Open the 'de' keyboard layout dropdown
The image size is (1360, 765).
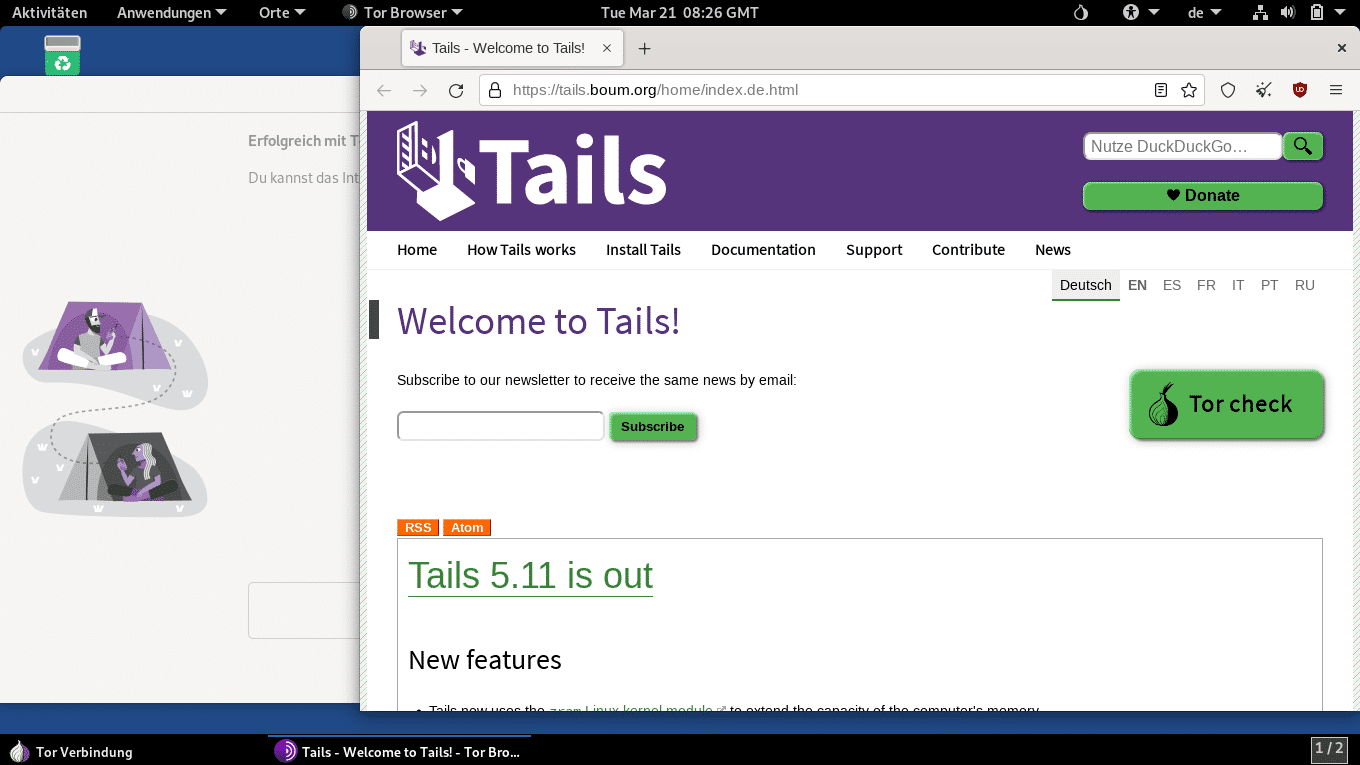1204,13
